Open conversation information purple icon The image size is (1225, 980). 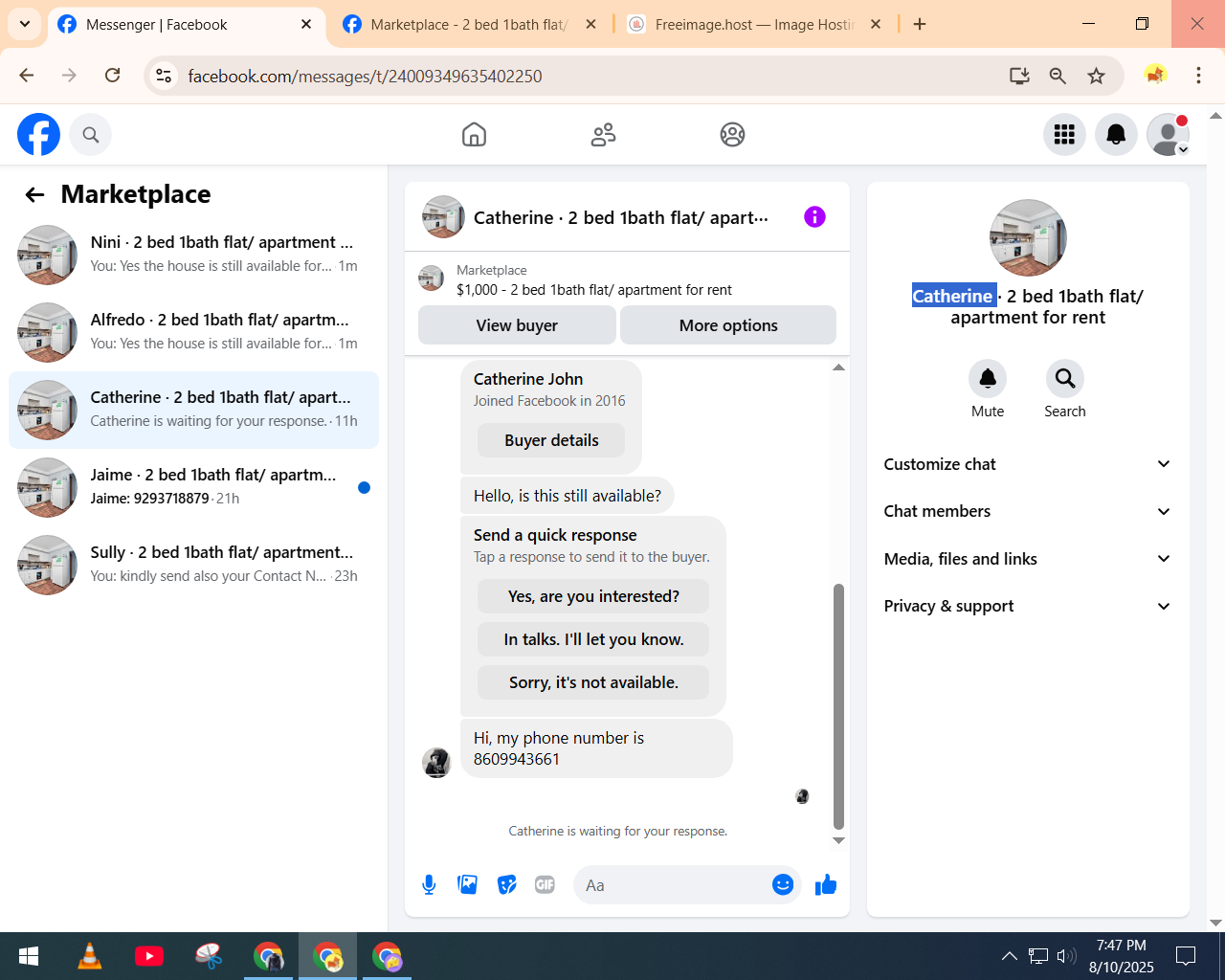click(814, 217)
